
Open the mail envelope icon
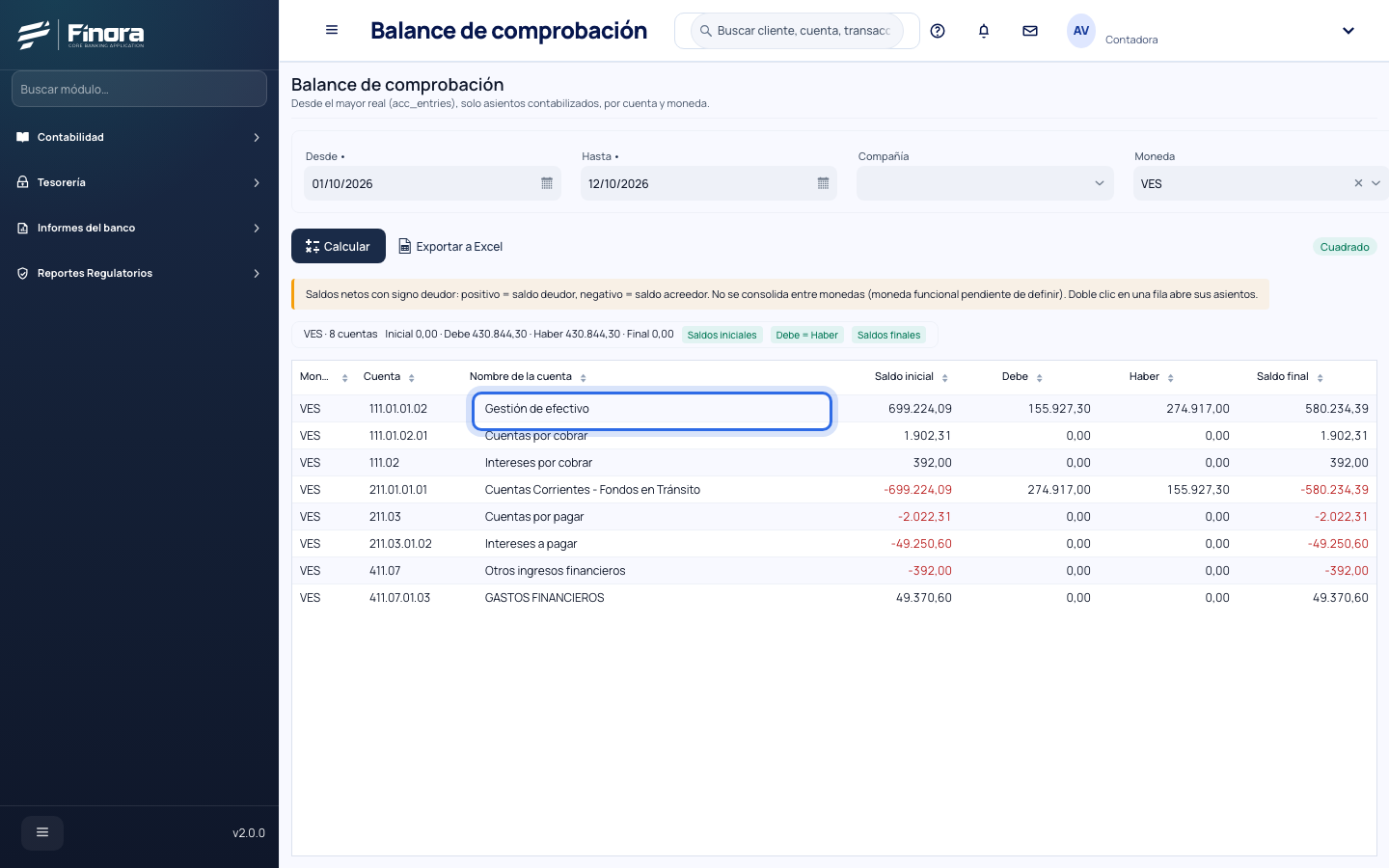tap(1030, 31)
